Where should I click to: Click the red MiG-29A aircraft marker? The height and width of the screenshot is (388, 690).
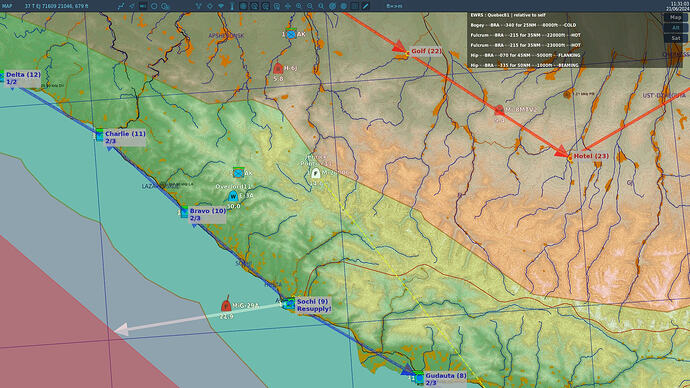[x=226, y=305]
